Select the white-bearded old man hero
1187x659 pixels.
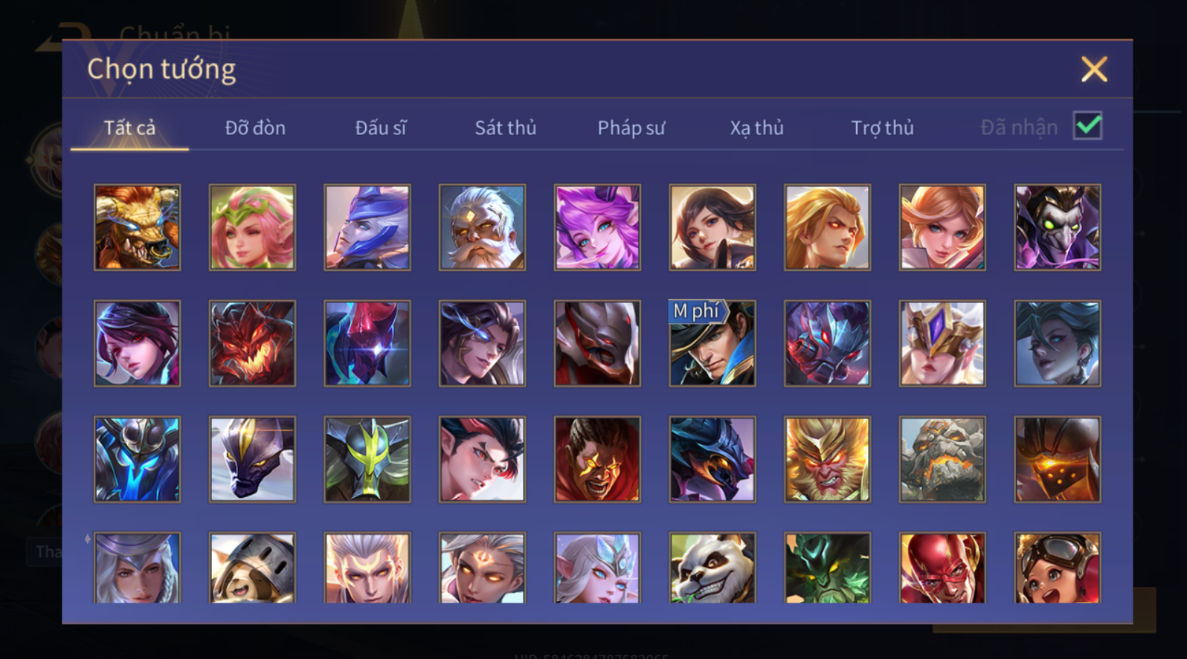click(x=482, y=228)
